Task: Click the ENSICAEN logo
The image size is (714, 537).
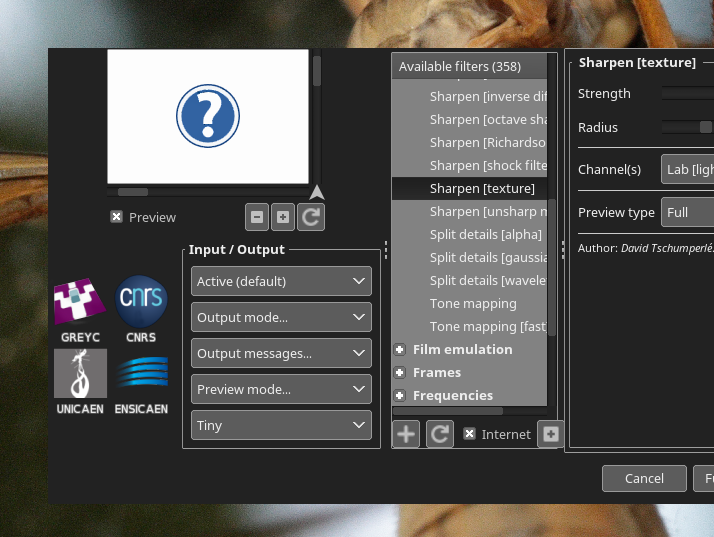Action: tap(141, 385)
